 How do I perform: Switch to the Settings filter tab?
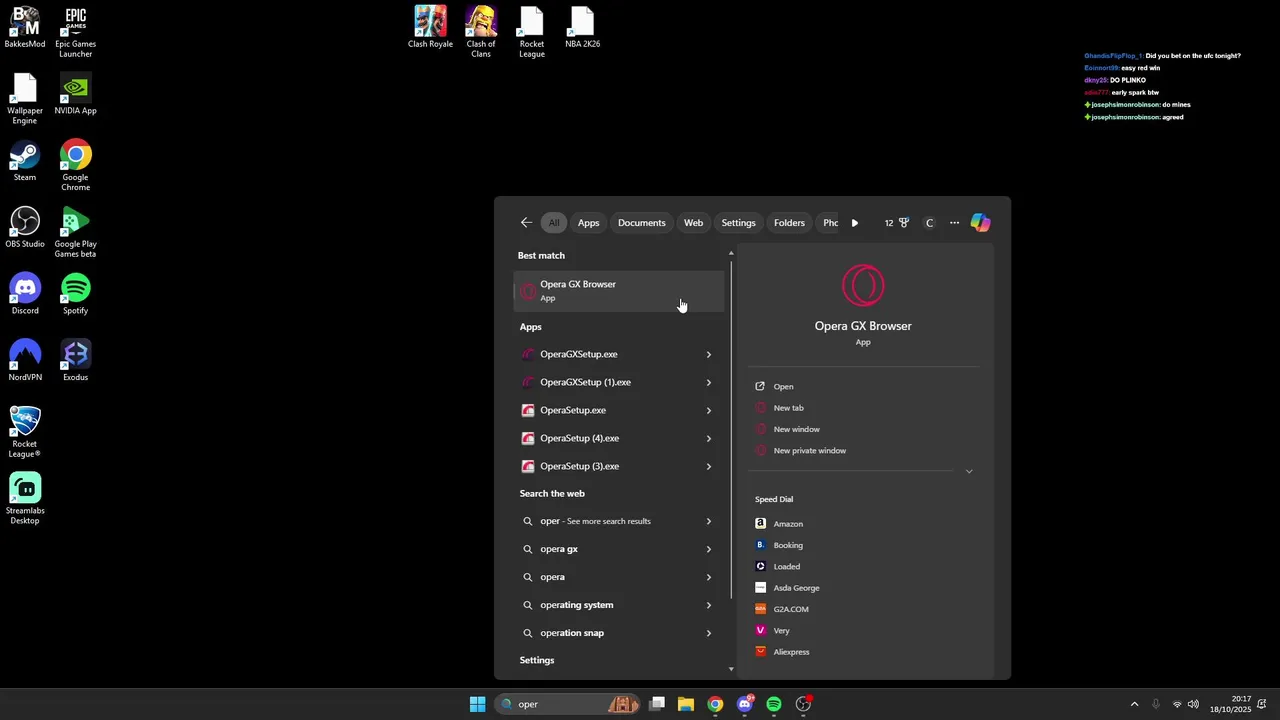pyautogui.click(x=738, y=223)
